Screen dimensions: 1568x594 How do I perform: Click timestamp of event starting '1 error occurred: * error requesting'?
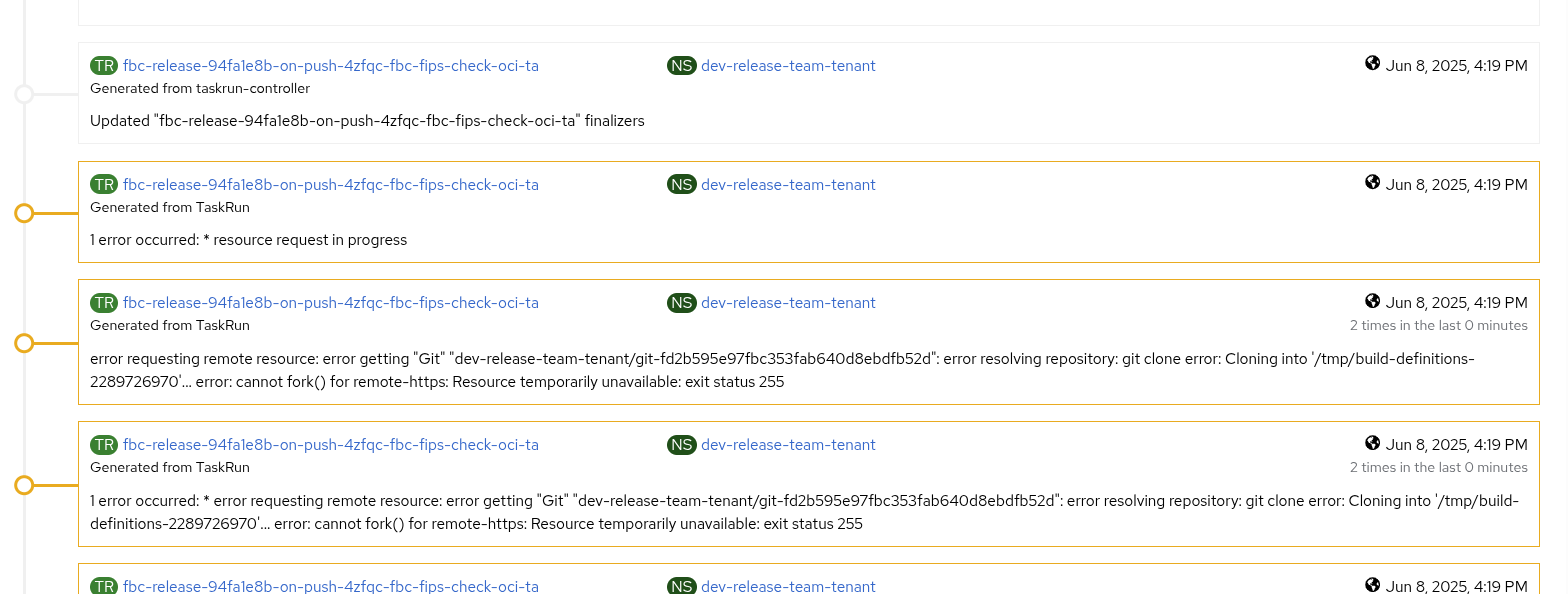pyautogui.click(x=1456, y=445)
